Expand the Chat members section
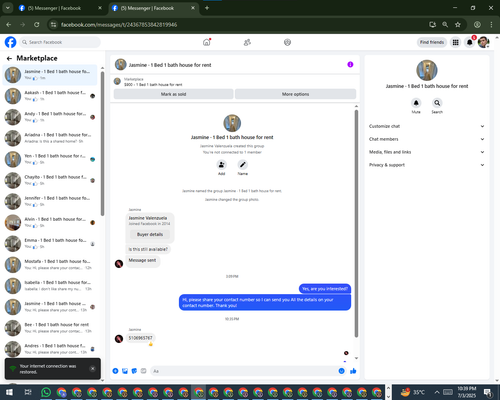 click(427, 139)
